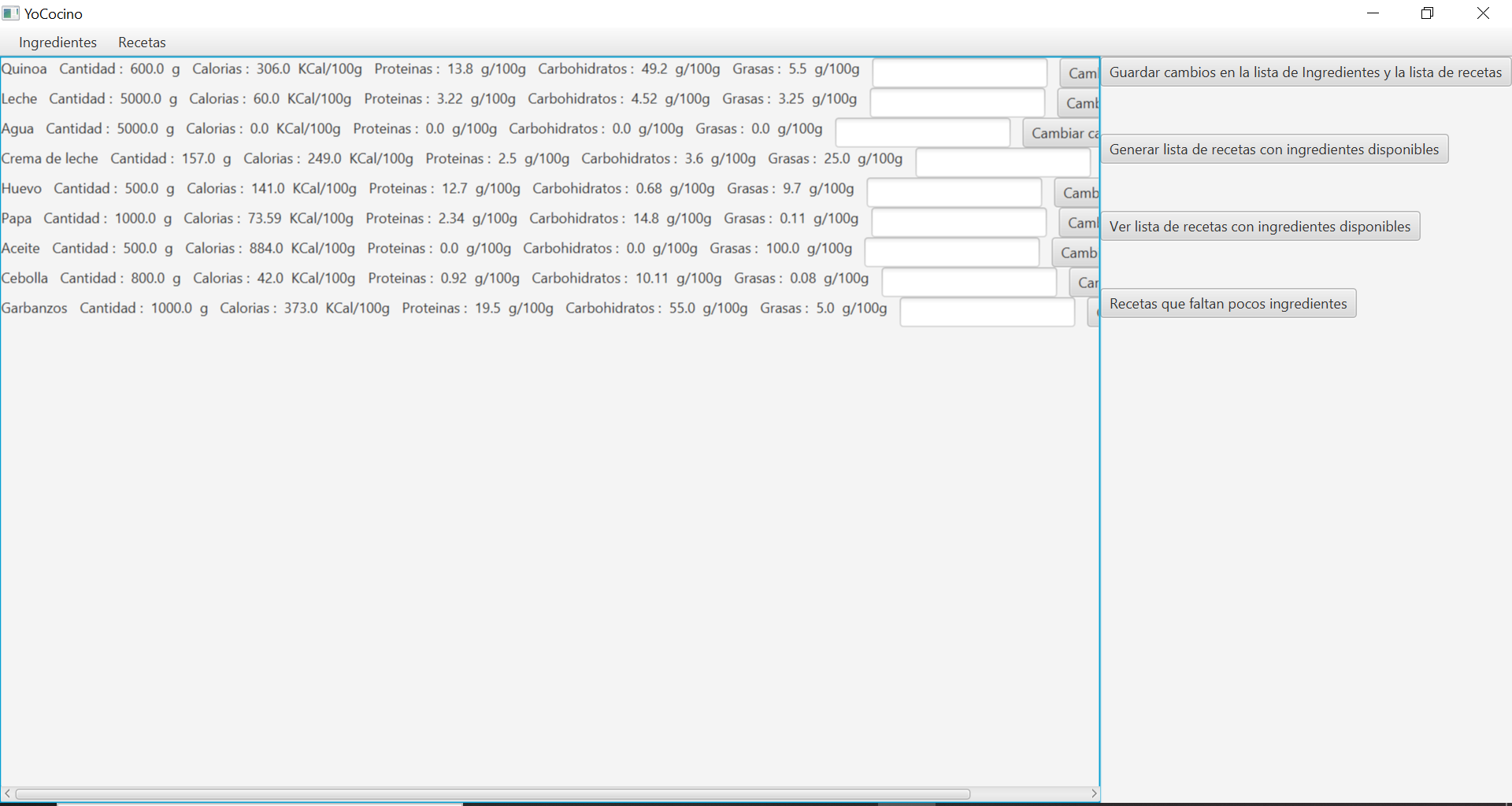Focus the quantity input field for Cebolla

(969, 283)
